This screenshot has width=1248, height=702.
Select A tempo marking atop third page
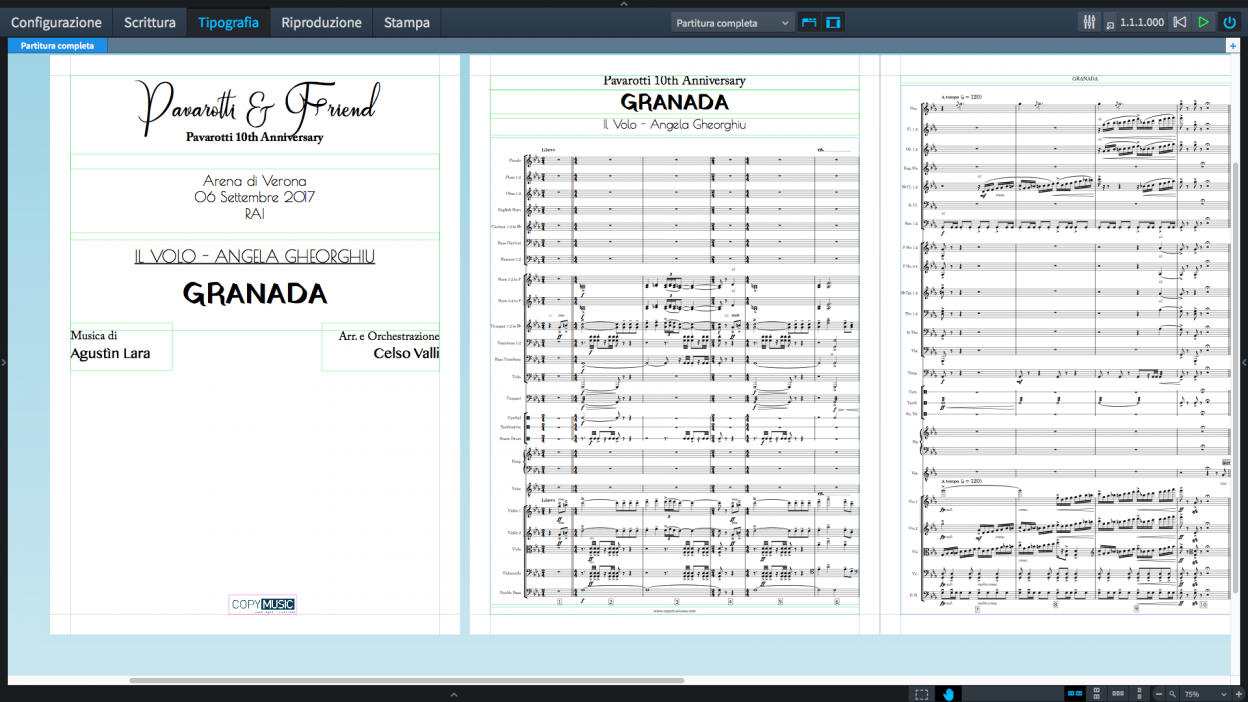tap(961, 97)
